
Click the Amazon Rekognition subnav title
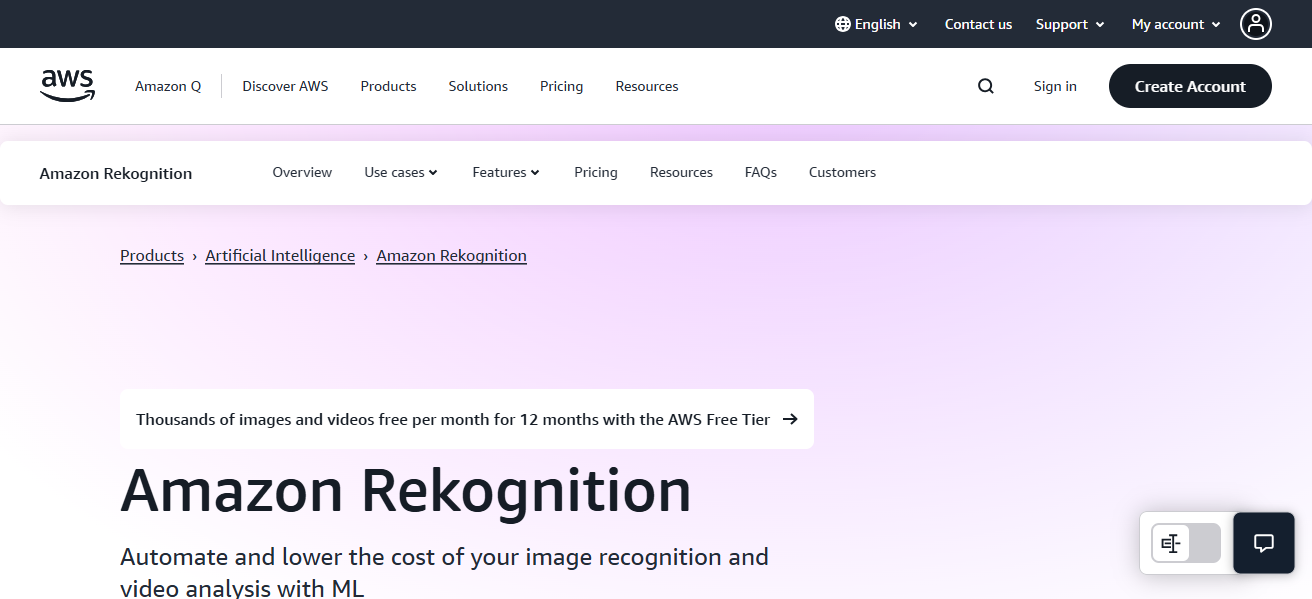click(x=116, y=173)
